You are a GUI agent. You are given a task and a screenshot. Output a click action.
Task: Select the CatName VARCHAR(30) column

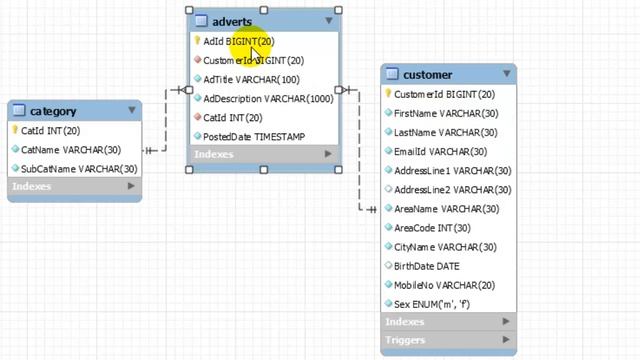point(71,150)
